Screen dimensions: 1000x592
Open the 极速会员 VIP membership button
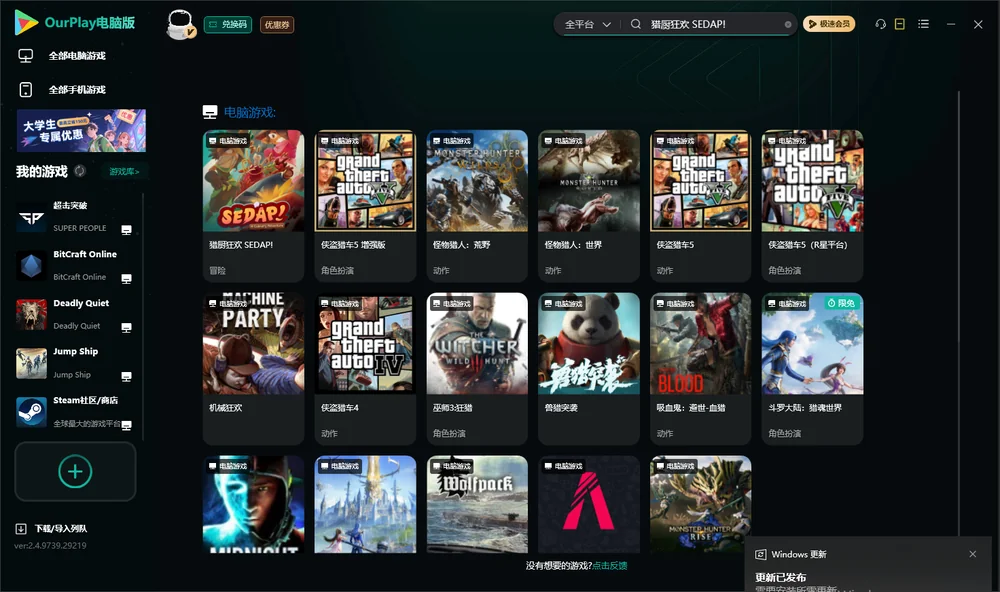tap(829, 24)
